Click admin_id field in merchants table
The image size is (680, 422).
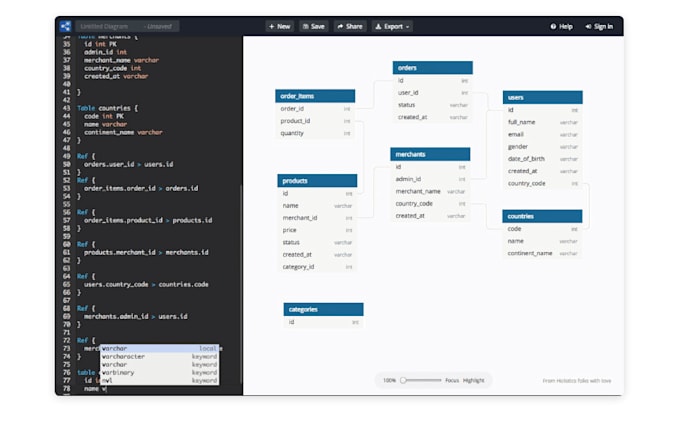click(x=430, y=179)
